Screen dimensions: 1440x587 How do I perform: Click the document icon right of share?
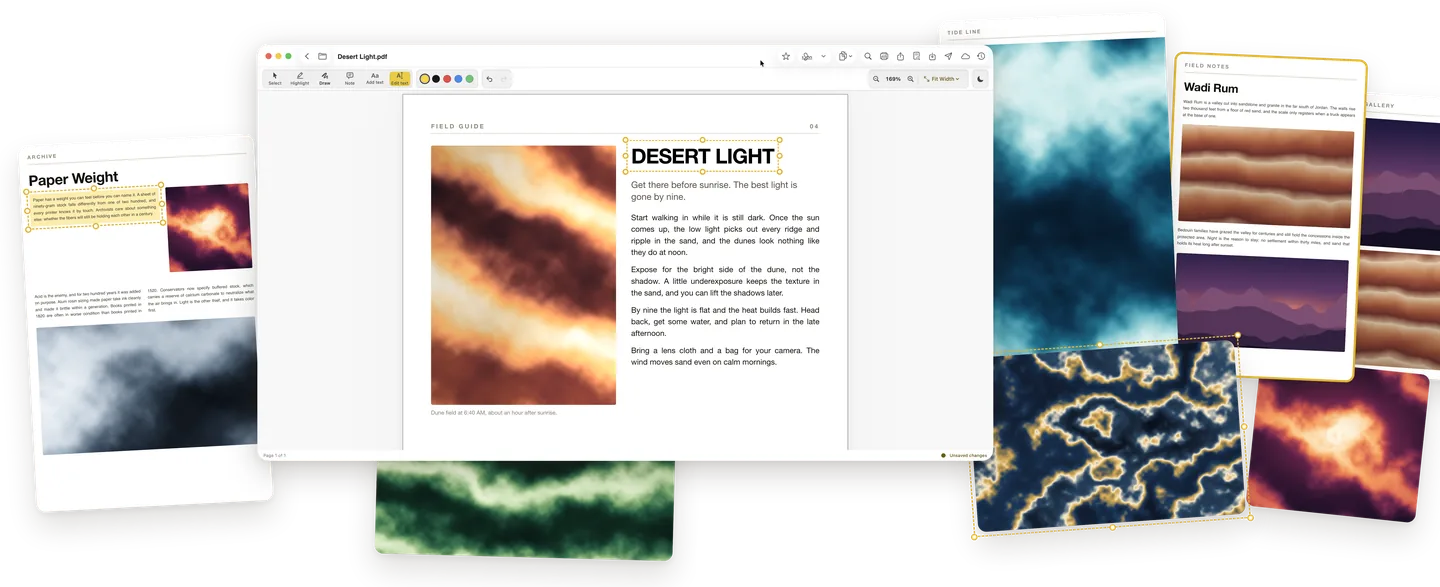click(916, 57)
